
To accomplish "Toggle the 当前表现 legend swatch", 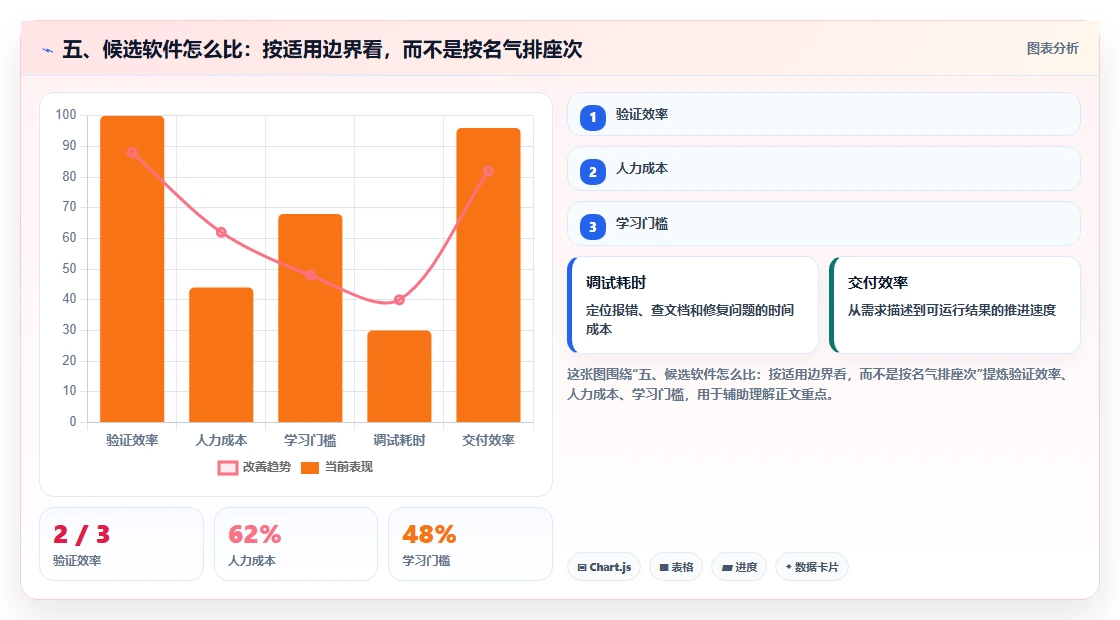I will (309, 468).
